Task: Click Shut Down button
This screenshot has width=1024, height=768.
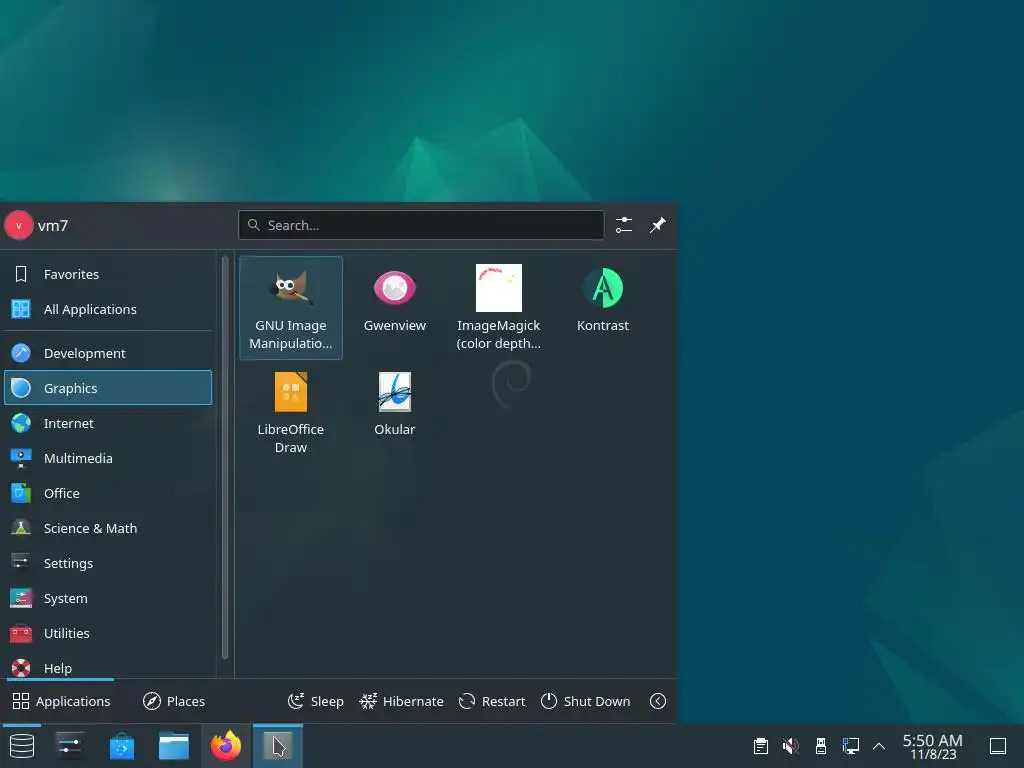Action: click(x=586, y=701)
